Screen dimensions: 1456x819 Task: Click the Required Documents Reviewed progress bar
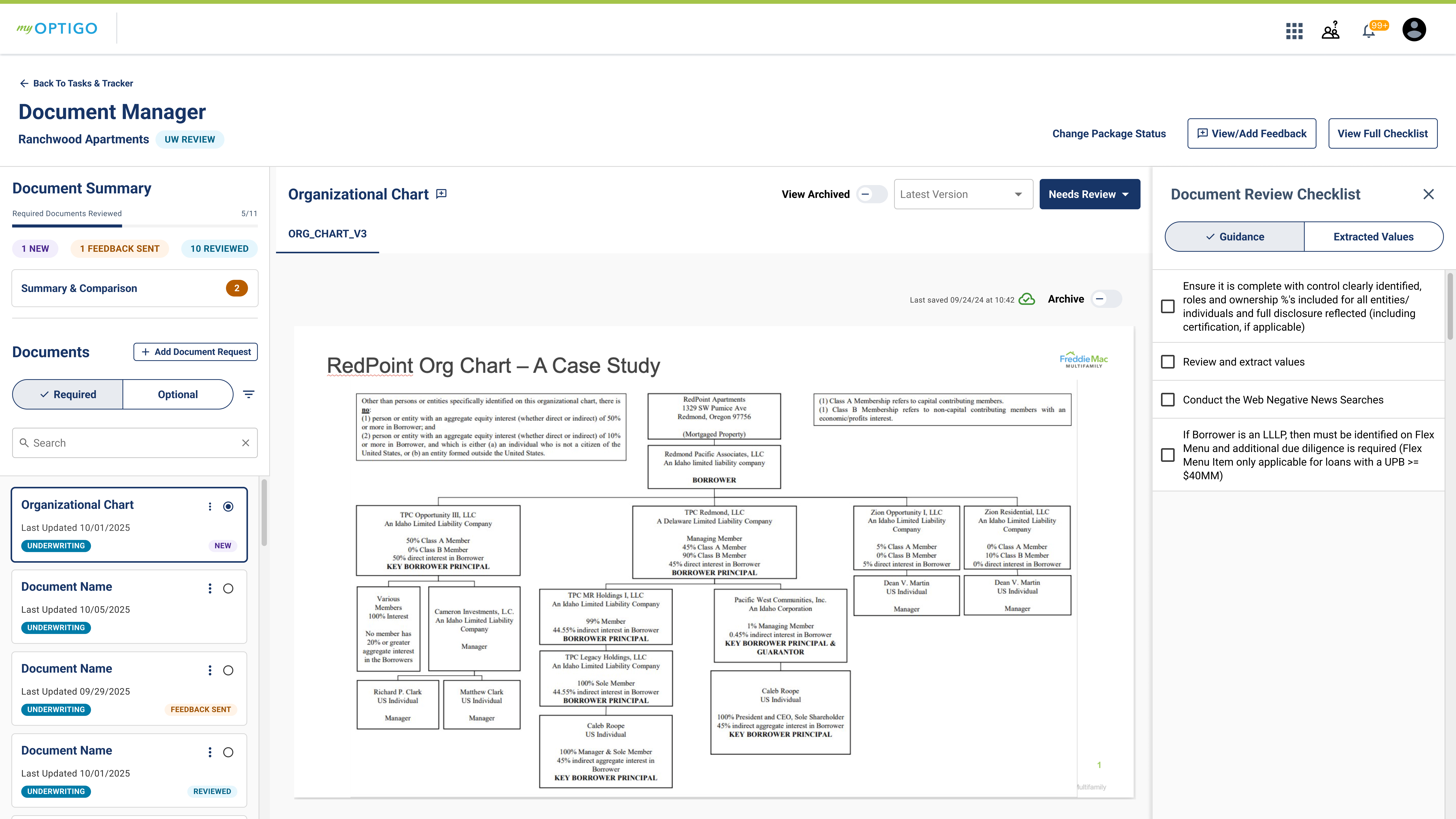(135, 226)
